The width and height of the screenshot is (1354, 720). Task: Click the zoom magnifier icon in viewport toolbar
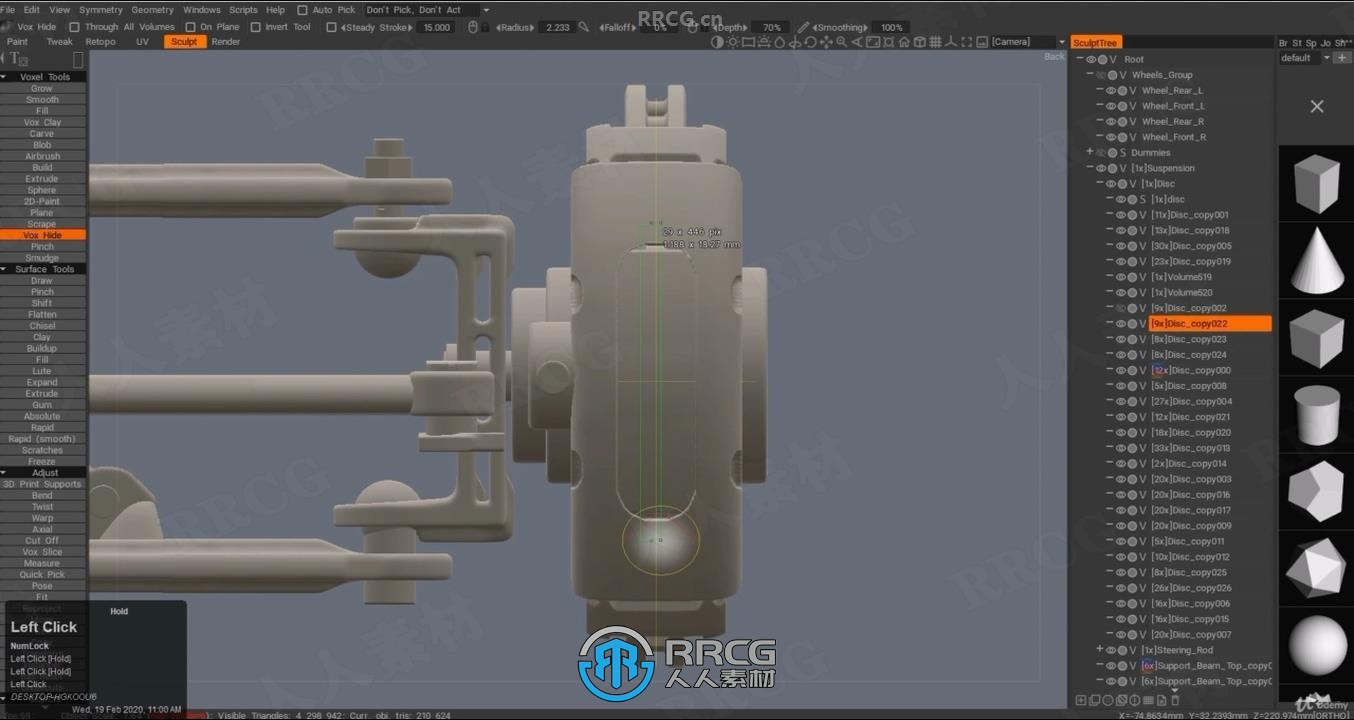pos(842,42)
